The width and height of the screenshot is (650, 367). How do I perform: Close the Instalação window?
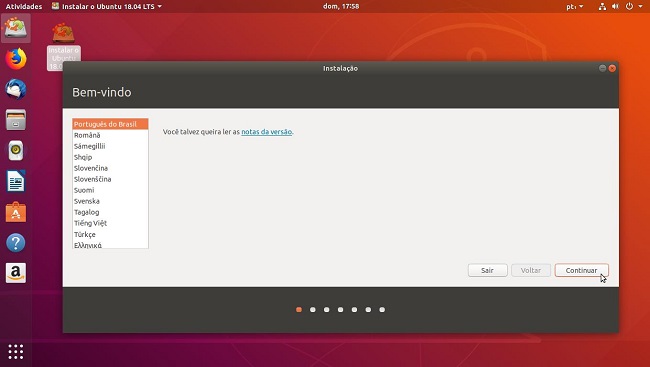point(612,68)
